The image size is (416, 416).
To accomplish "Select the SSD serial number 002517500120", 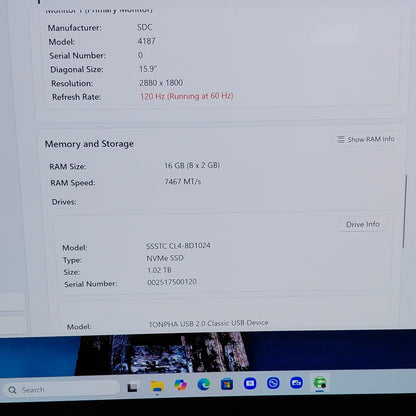I will coord(172,282).
